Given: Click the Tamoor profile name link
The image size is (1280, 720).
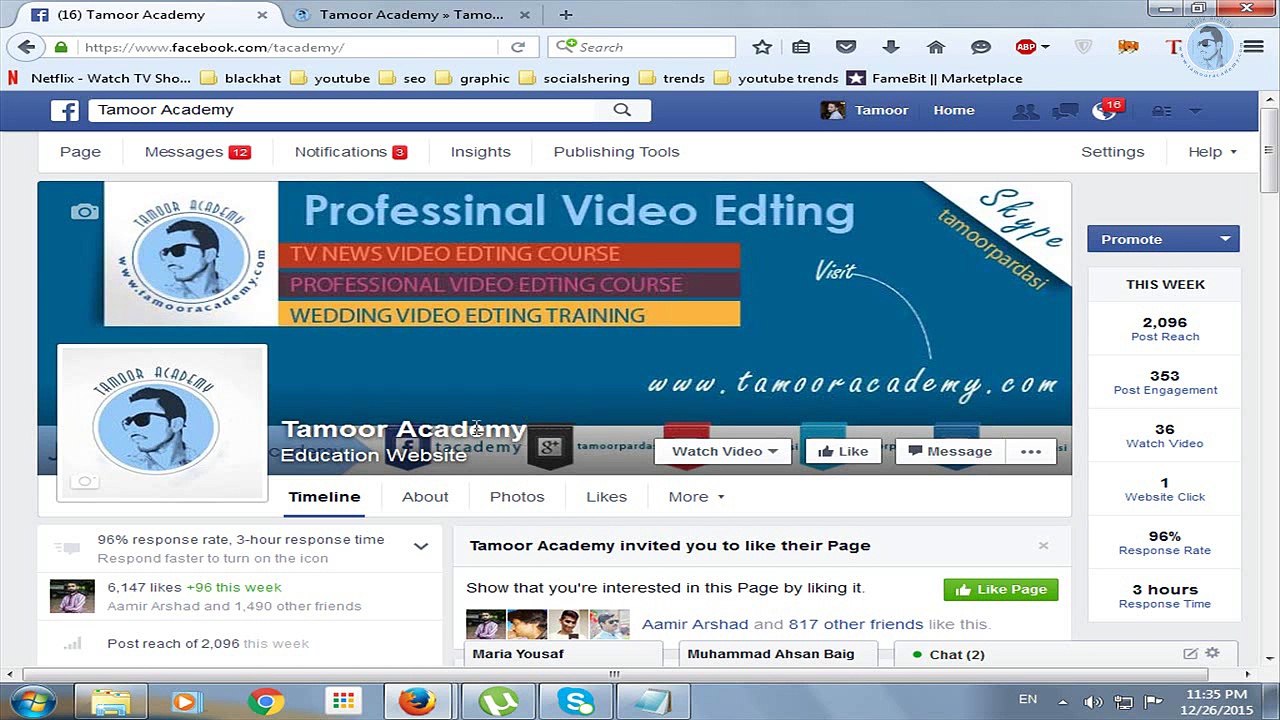Looking at the screenshot, I should coord(881,111).
